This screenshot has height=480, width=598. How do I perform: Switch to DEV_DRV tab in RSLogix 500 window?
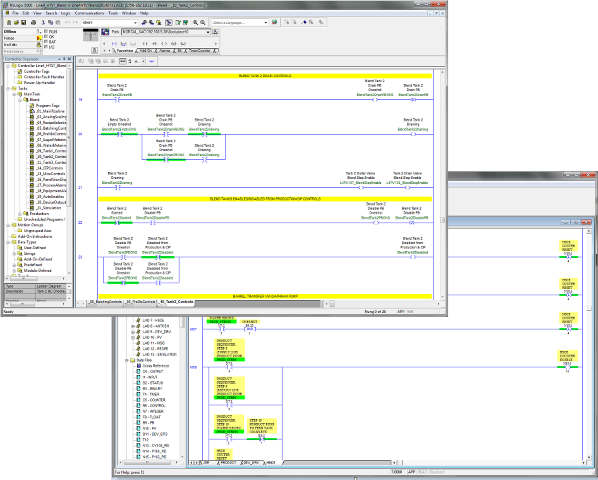[x=251, y=462]
